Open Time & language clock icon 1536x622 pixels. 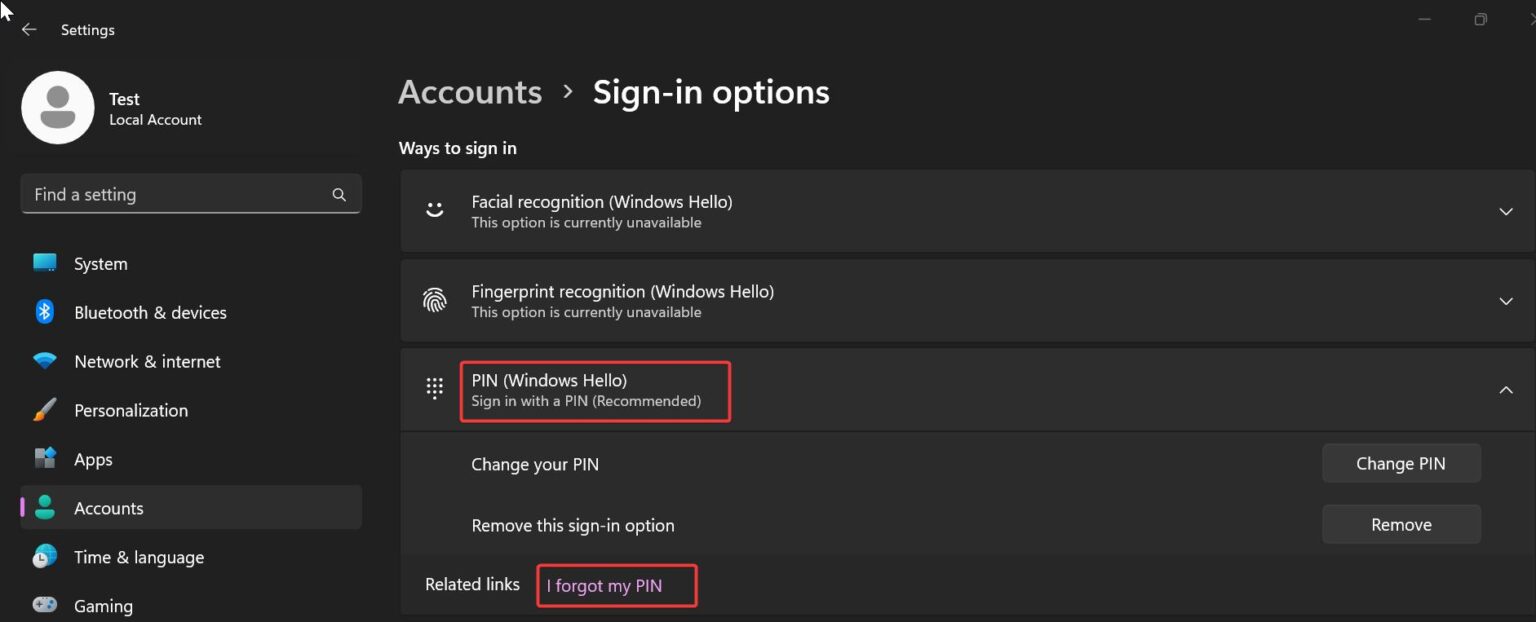tap(44, 557)
